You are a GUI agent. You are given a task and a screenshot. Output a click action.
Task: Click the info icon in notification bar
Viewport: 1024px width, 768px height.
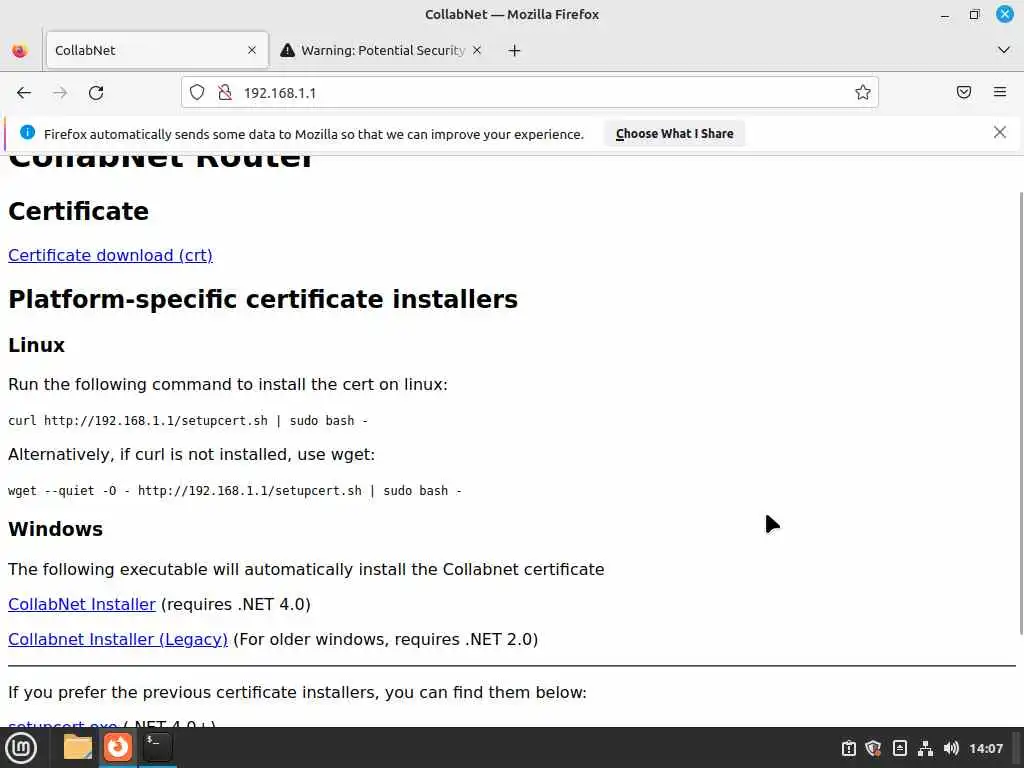[x=27, y=133]
